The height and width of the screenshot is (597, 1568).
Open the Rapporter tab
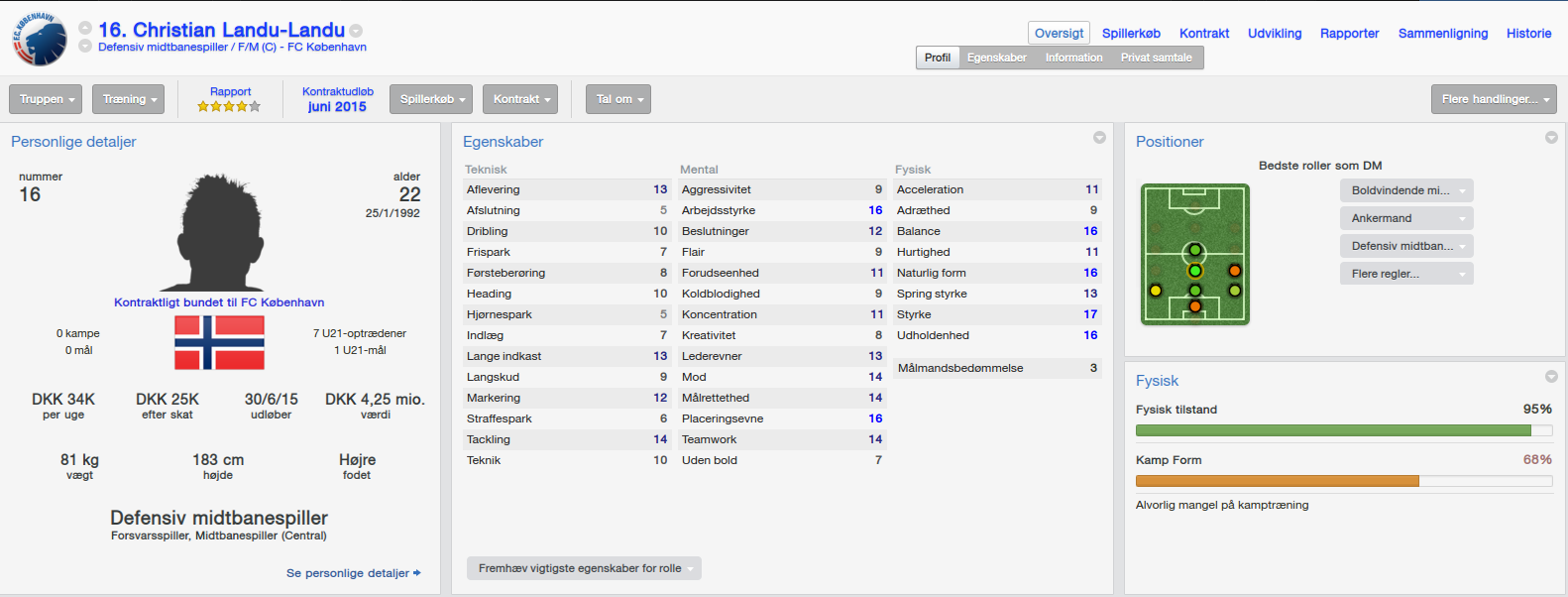[1349, 33]
